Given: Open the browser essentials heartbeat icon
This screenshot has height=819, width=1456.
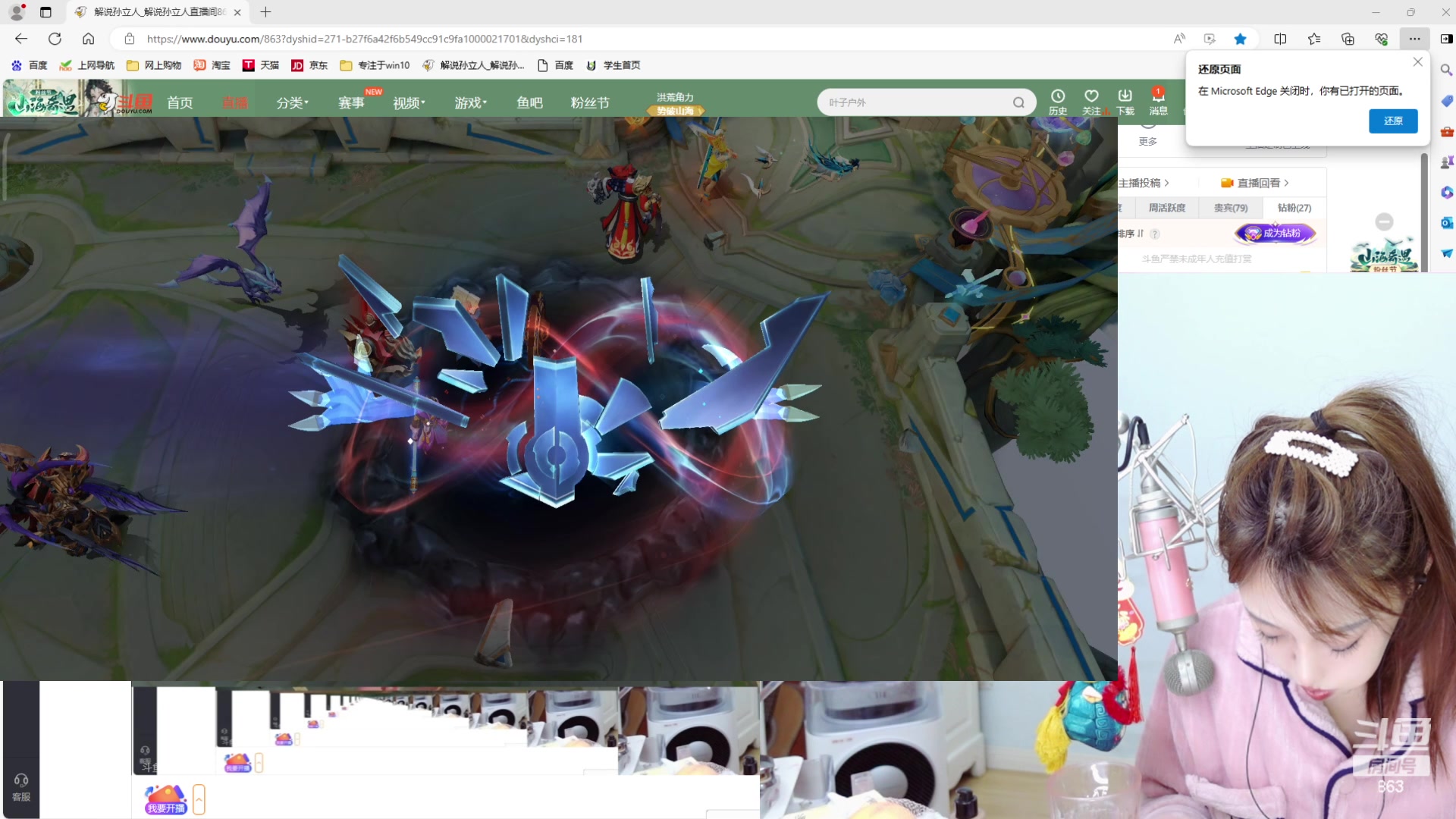Looking at the screenshot, I should [1381, 39].
